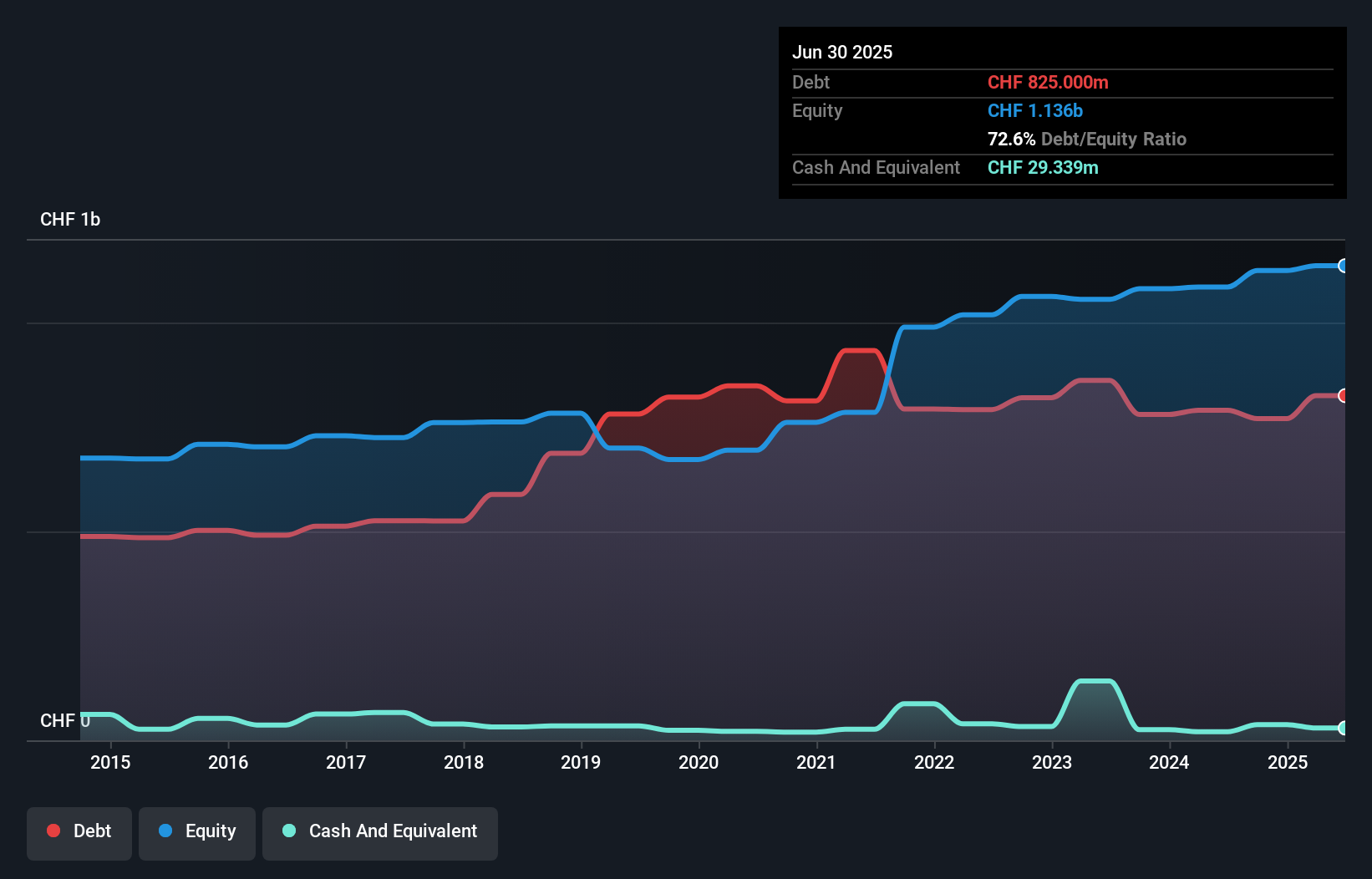
Task: Click the CHF 1.136b equity value
Action: click(x=1035, y=110)
